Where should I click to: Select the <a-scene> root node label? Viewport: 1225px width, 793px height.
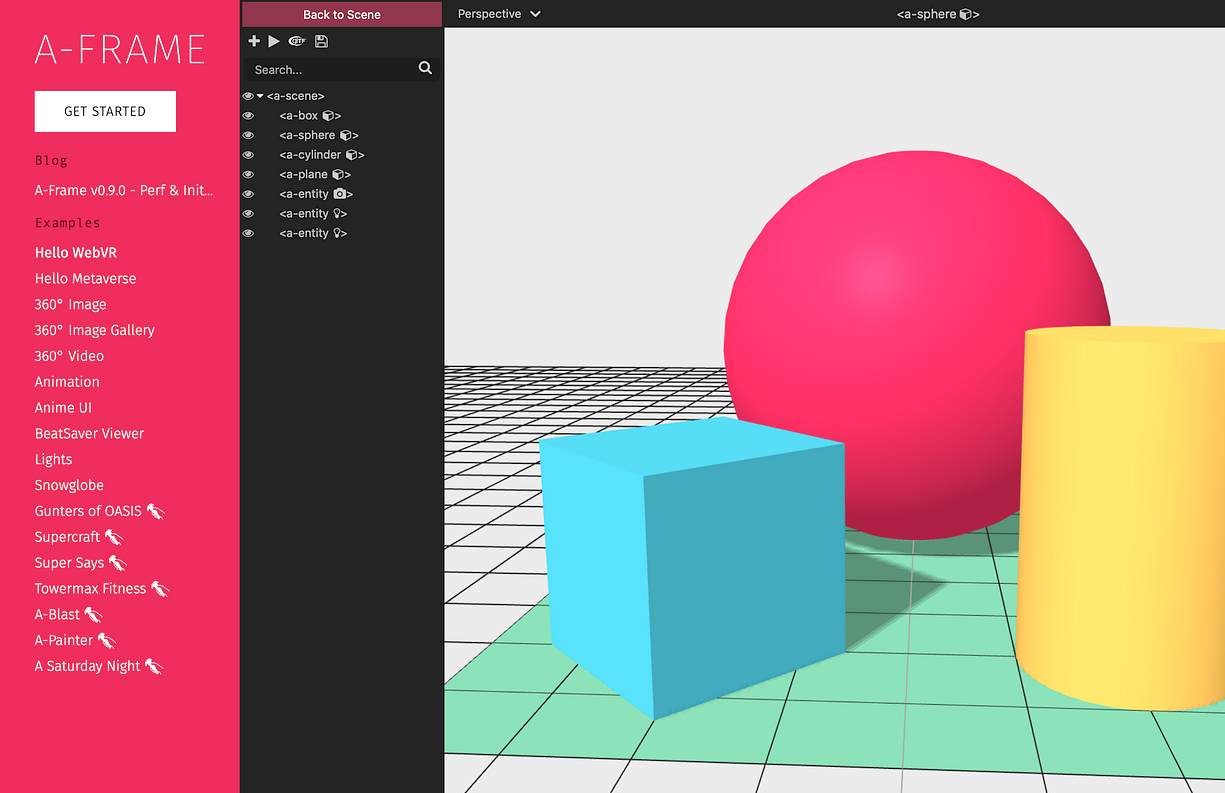[x=295, y=96]
